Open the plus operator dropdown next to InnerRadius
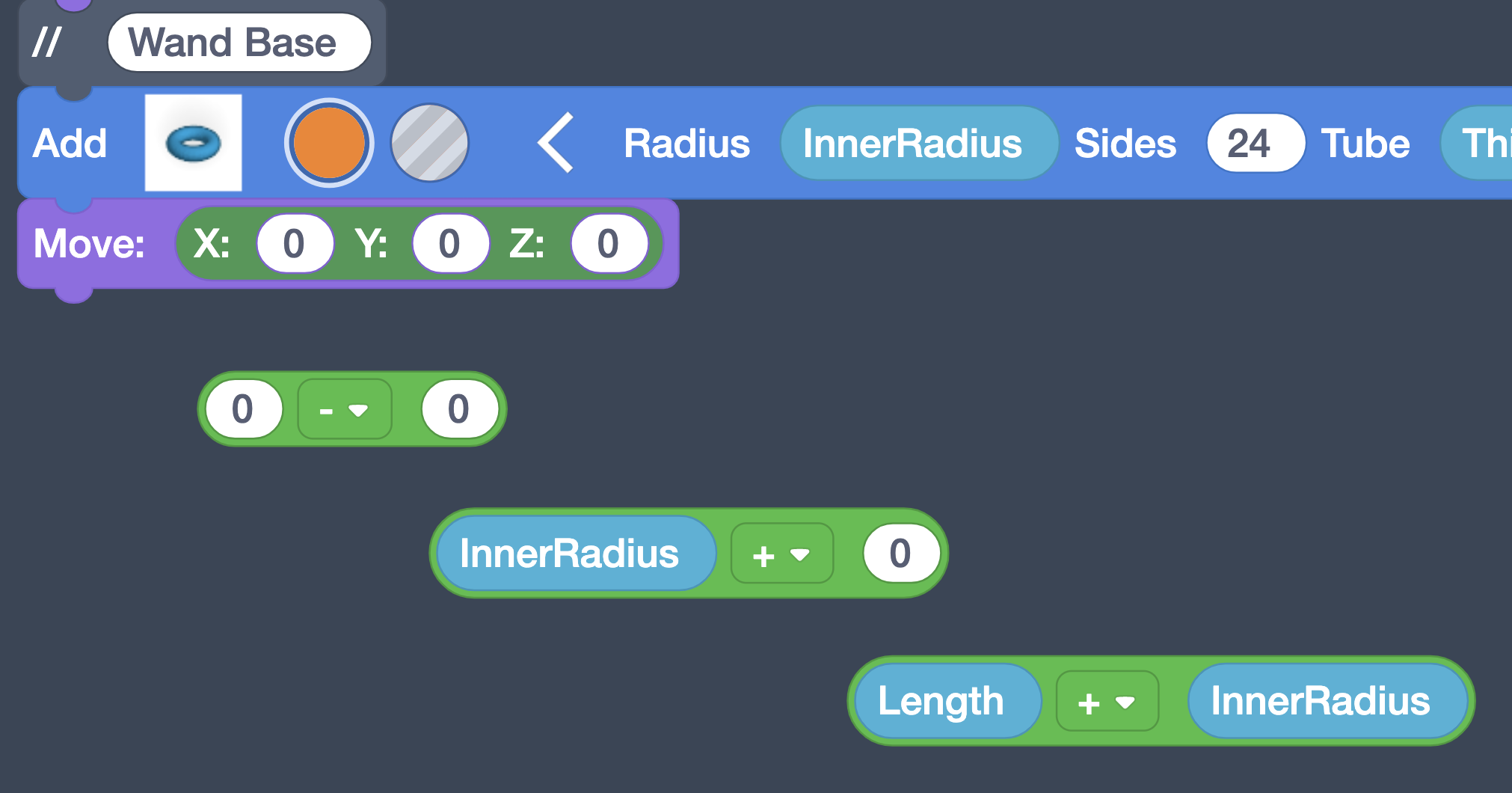The height and width of the screenshot is (793, 1512). click(x=781, y=554)
